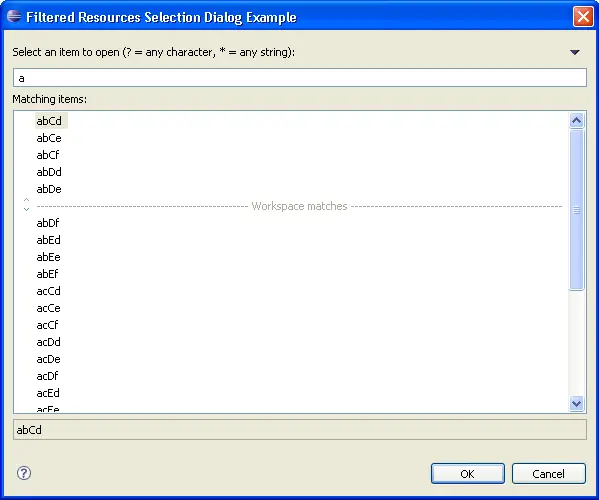Select the acDe item
The height and width of the screenshot is (500, 599).
click(x=49, y=359)
